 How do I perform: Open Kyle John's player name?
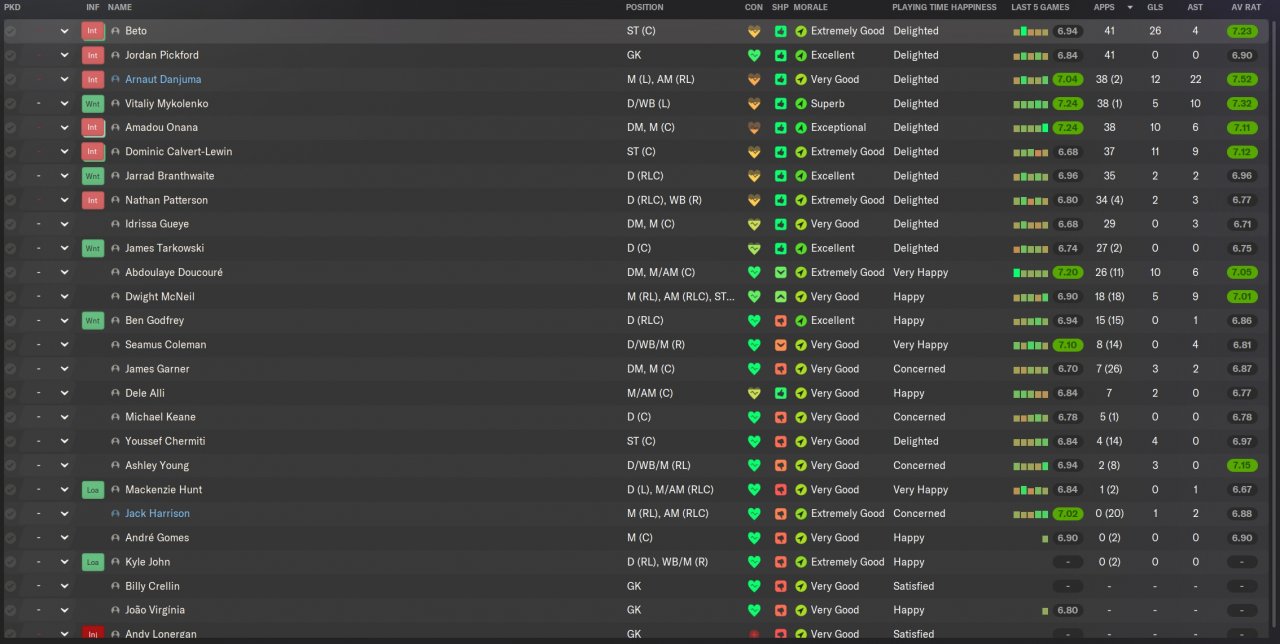pos(147,562)
